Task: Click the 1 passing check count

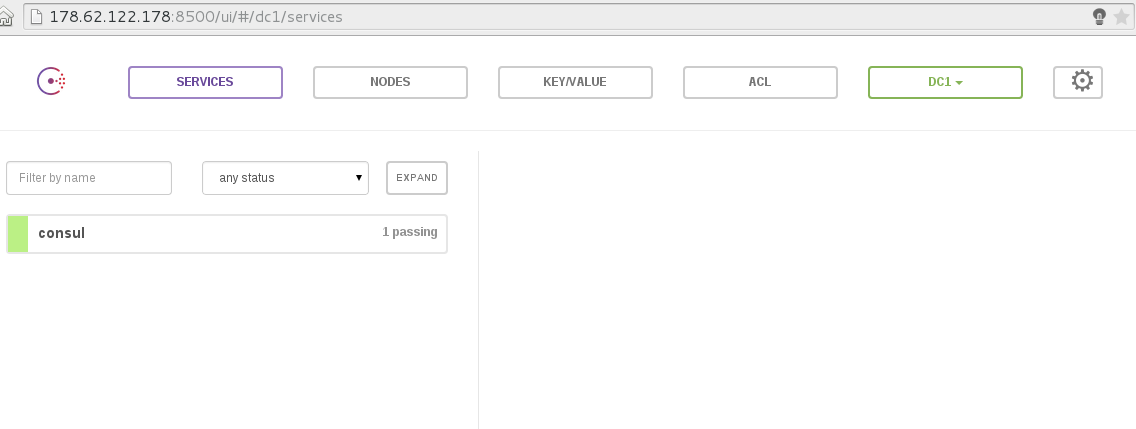Action: coord(409,232)
